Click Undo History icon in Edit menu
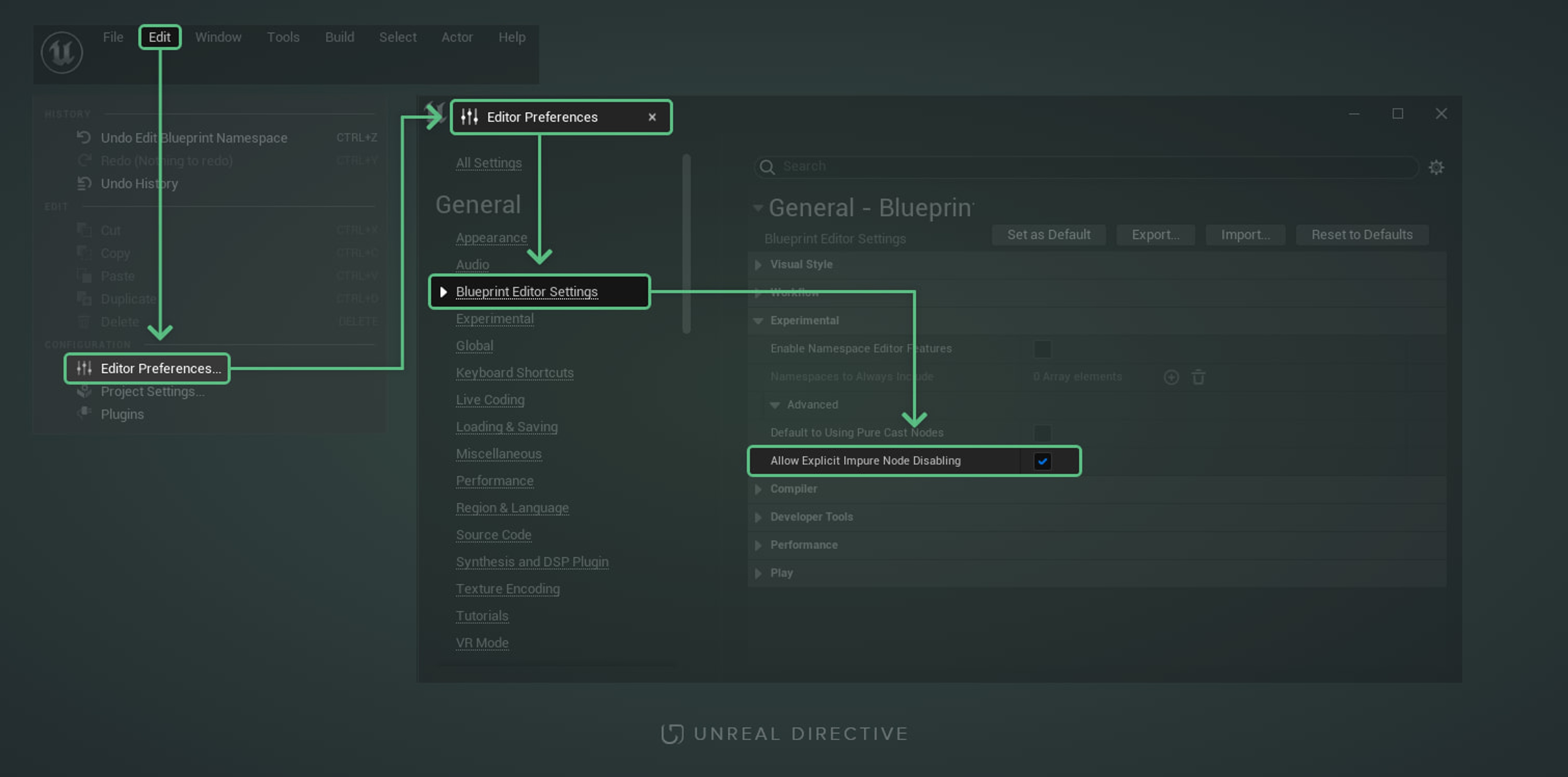The image size is (1568, 777). 84,183
